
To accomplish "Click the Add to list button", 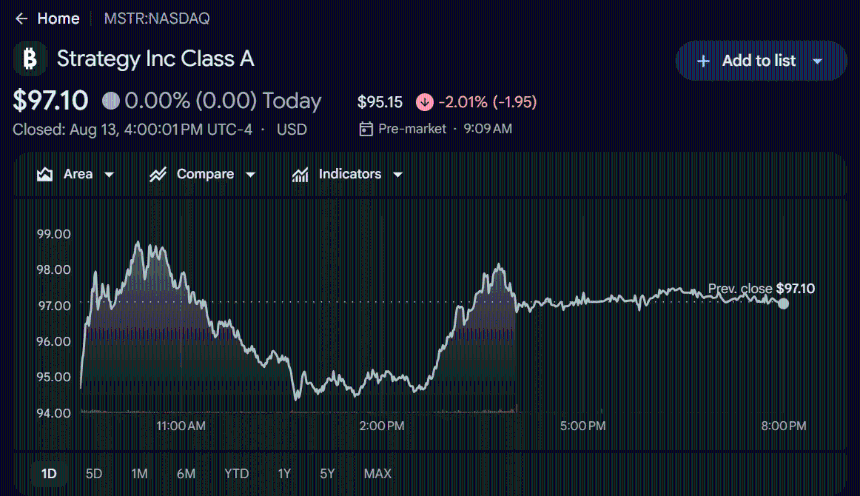I will pyautogui.click(x=761, y=61).
